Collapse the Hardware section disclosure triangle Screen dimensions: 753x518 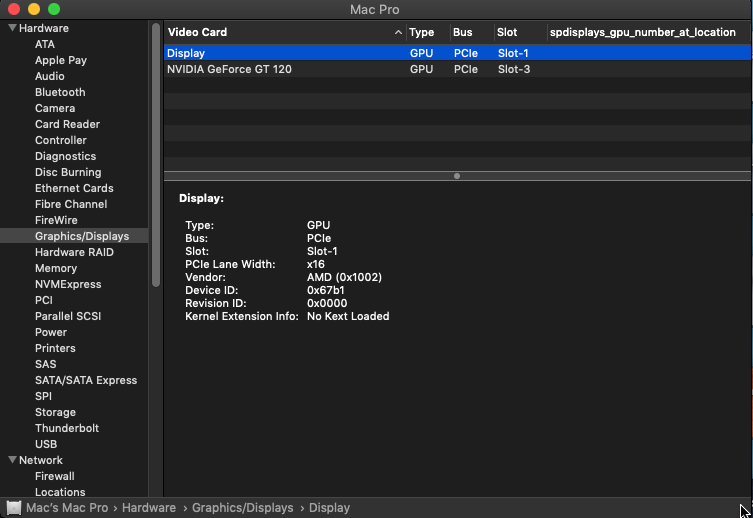tap(12, 28)
